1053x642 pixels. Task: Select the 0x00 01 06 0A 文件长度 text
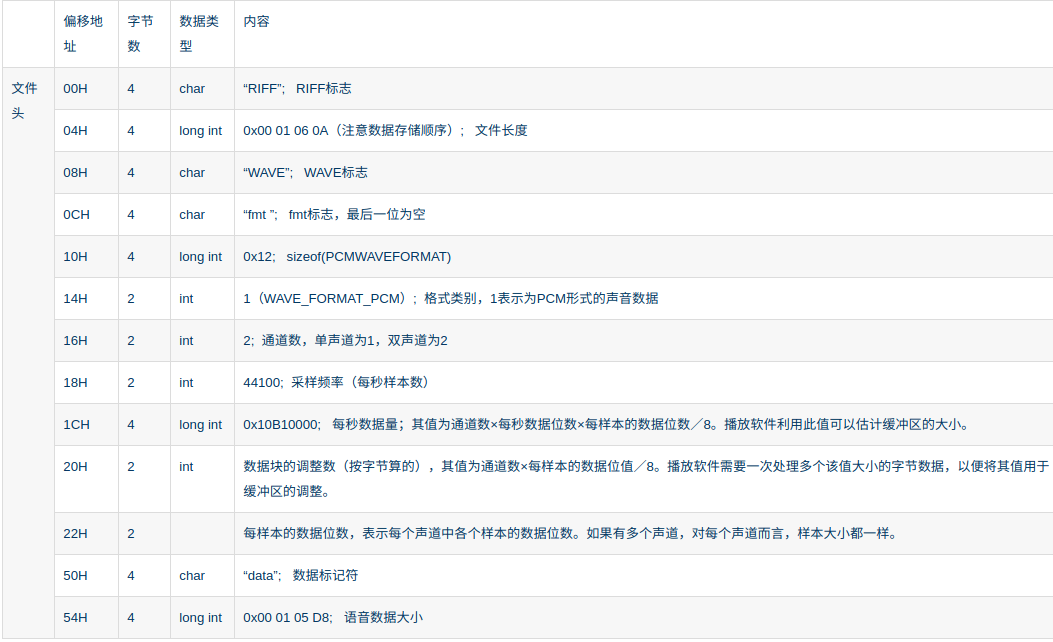coord(385,130)
